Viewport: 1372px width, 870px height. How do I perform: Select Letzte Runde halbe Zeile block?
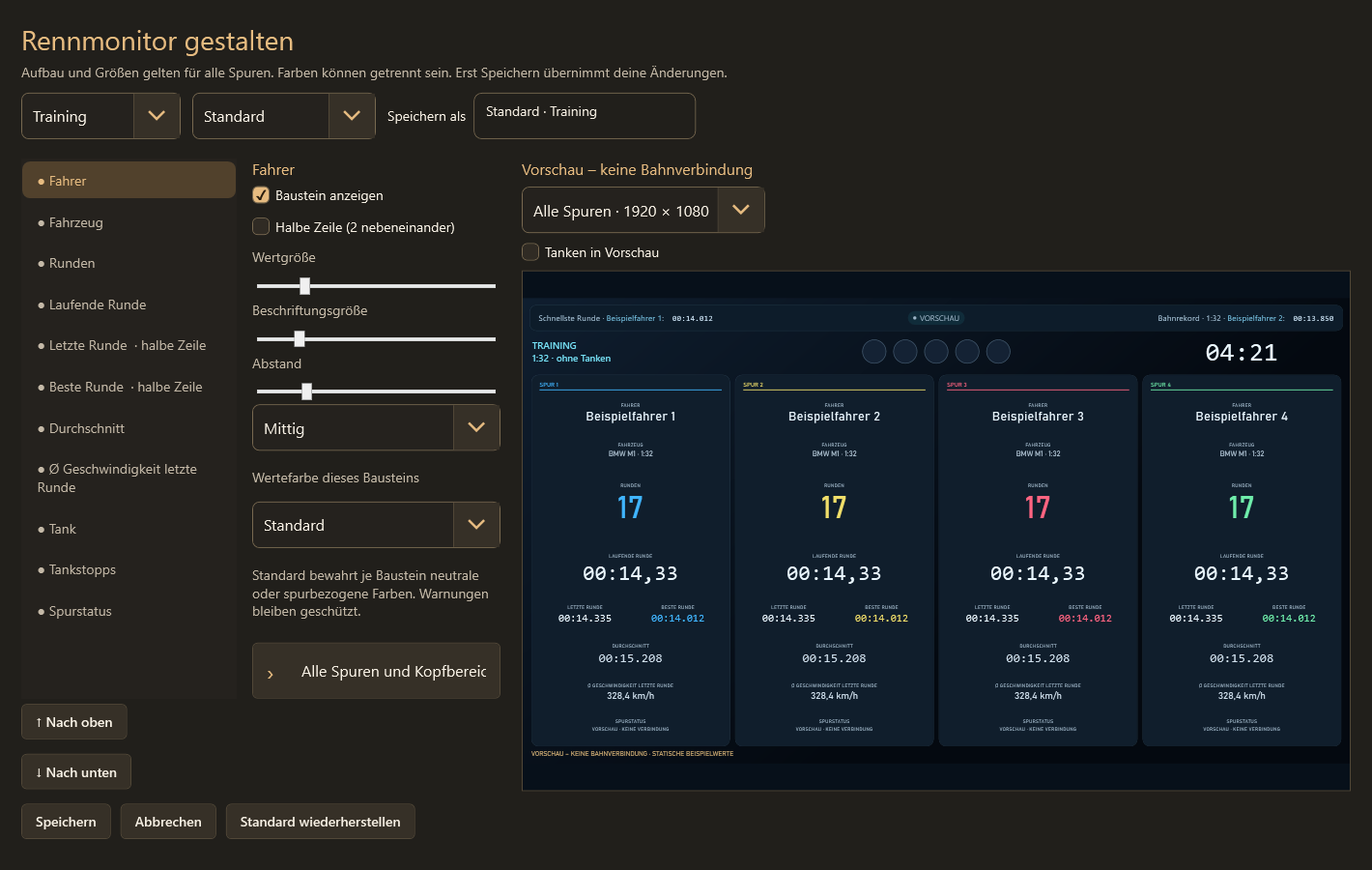[x=129, y=345]
